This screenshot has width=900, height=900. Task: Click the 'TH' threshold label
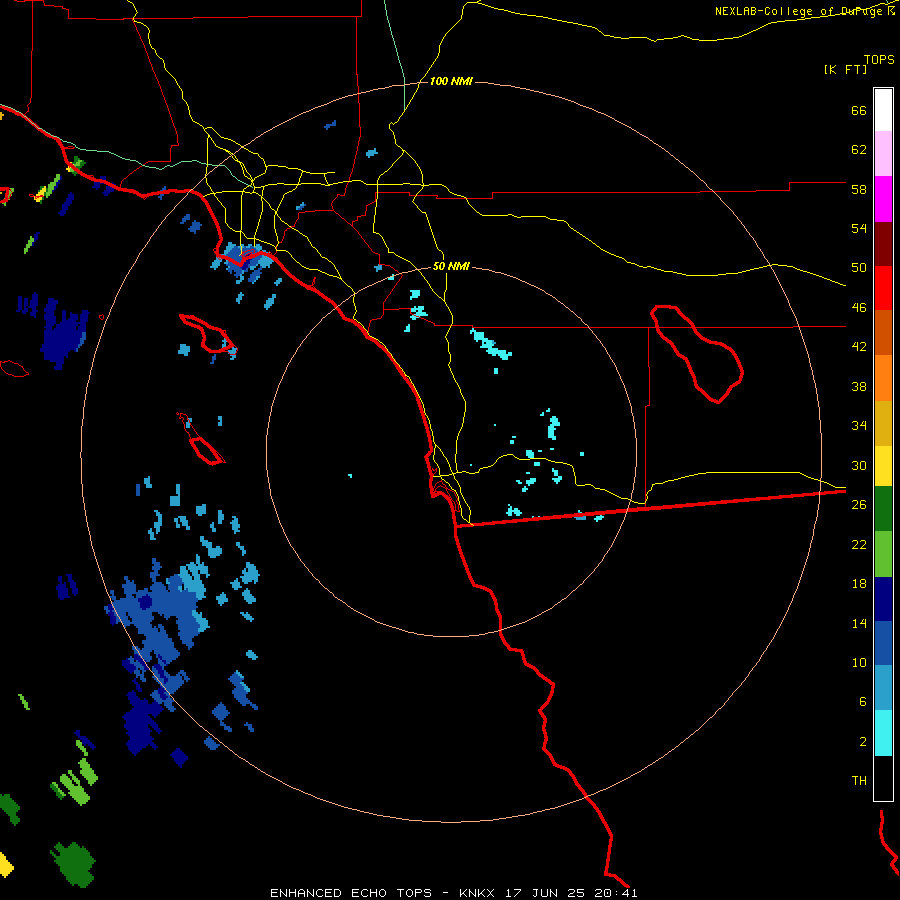pyautogui.click(x=859, y=781)
